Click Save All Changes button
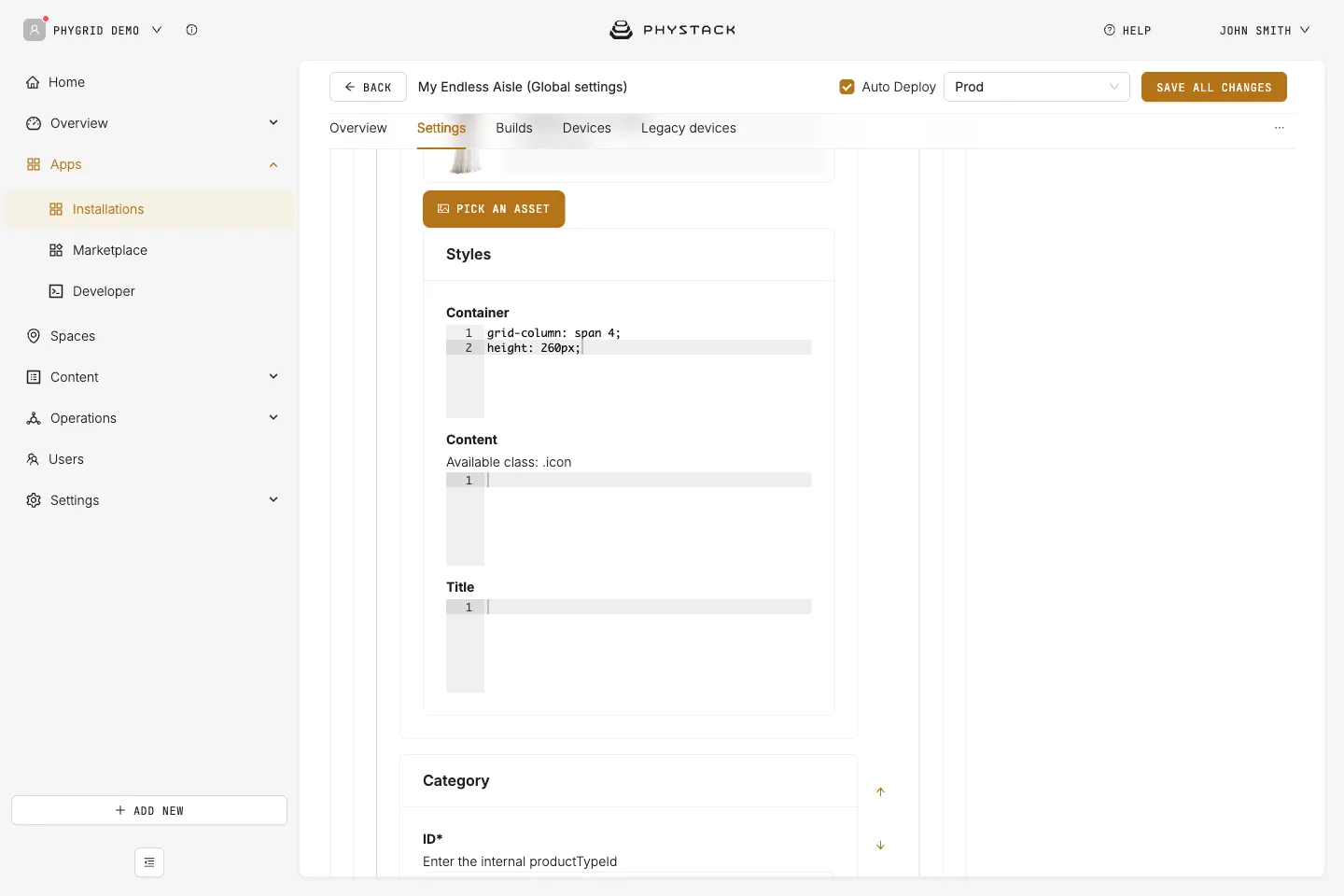This screenshot has width=1344, height=896. [x=1214, y=87]
